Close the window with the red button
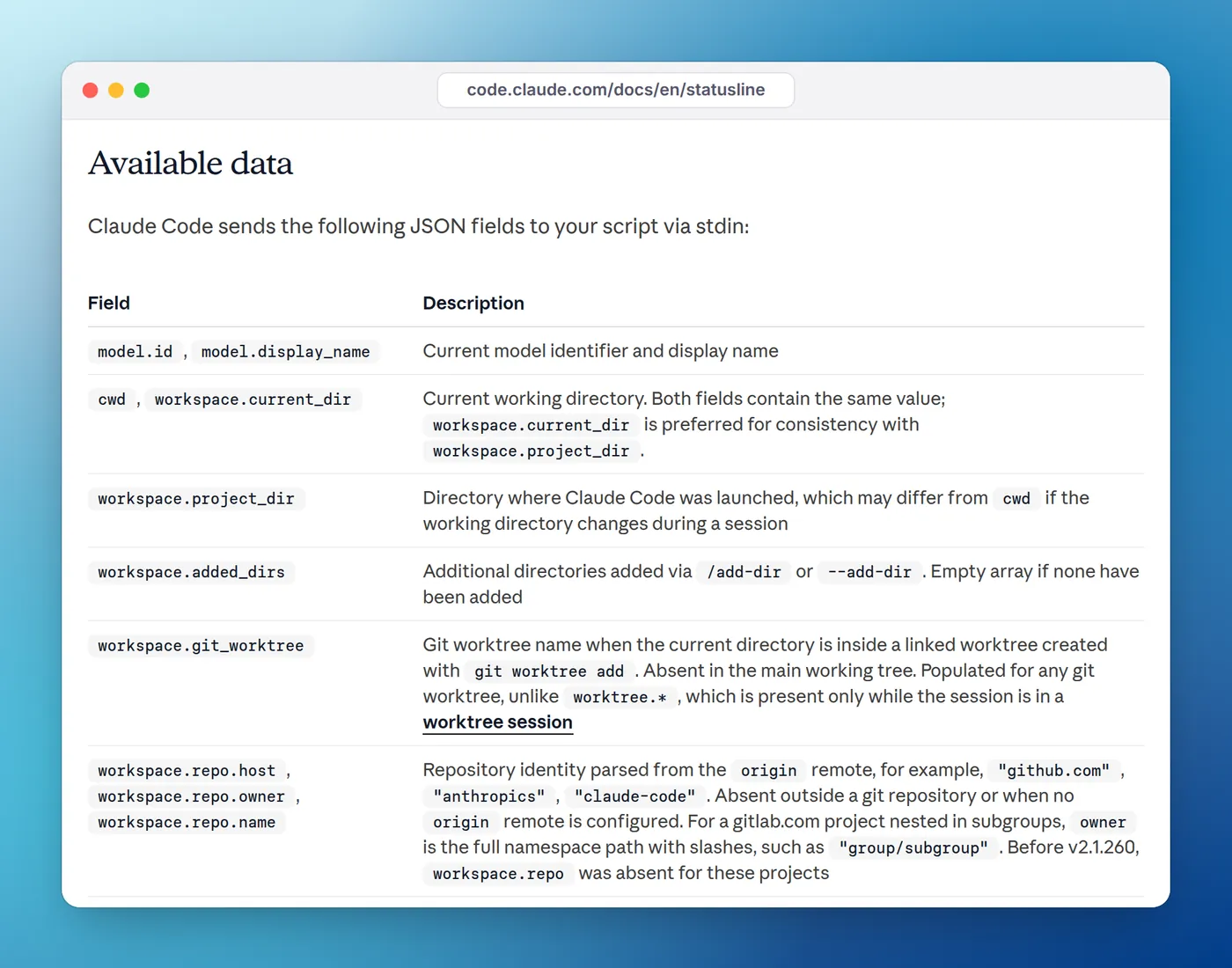 [x=90, y=90]
